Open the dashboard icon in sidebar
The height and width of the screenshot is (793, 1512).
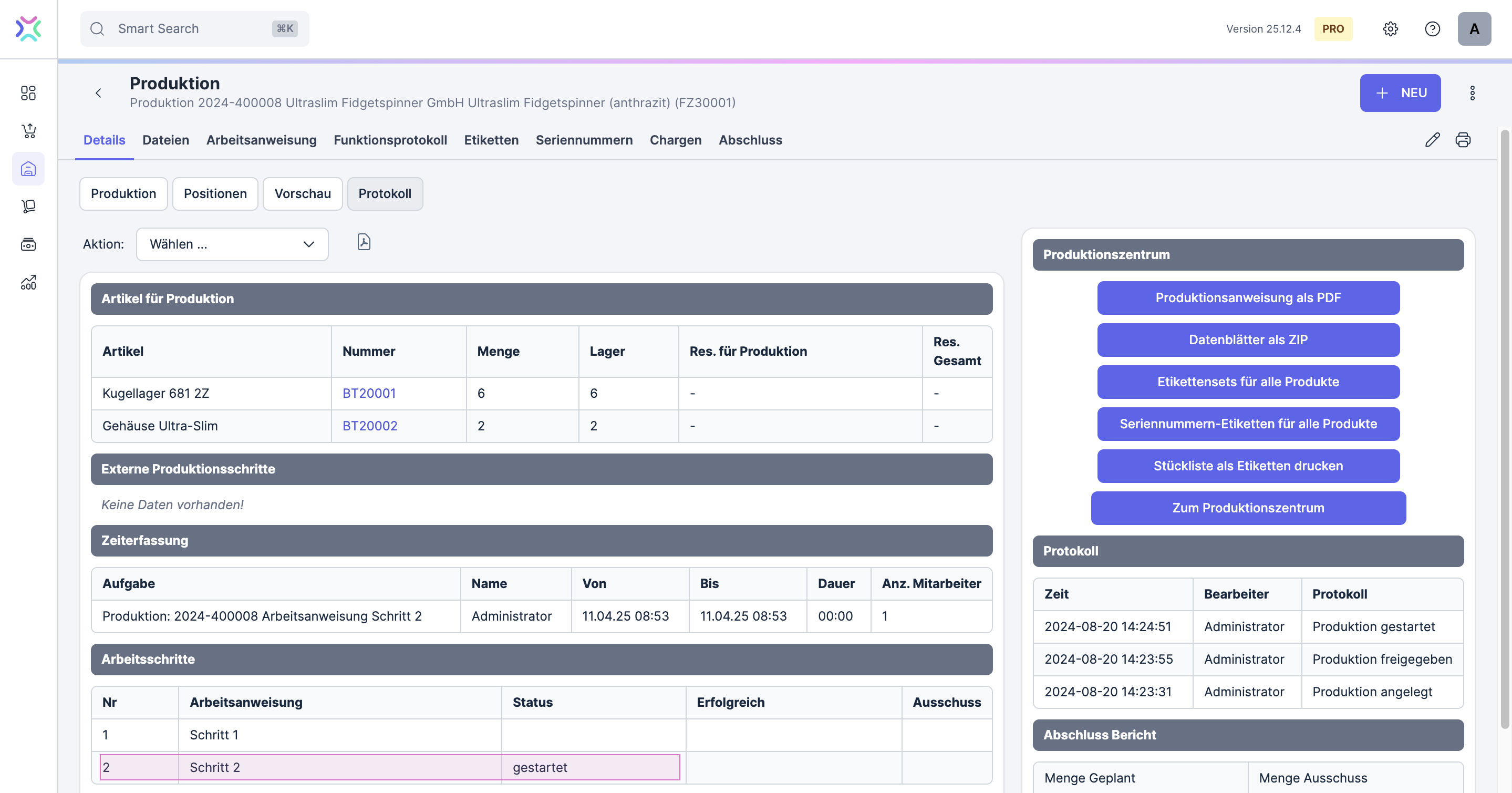click(28, 92)
